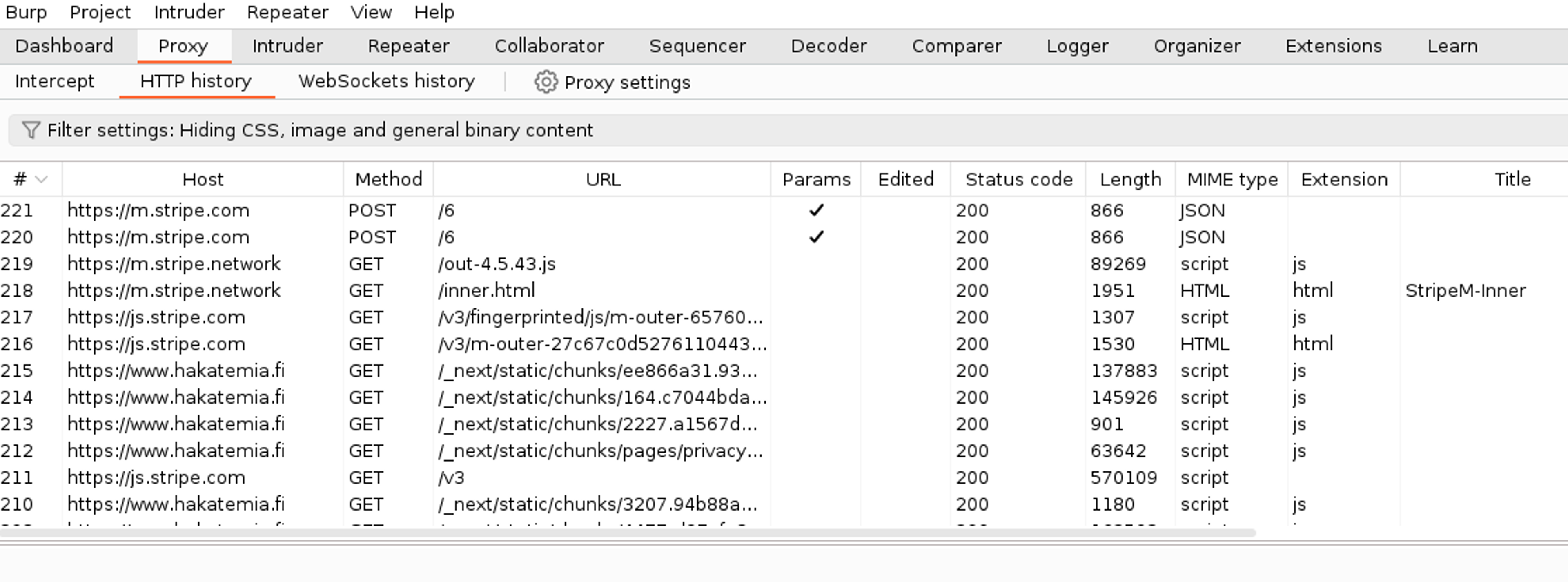Click filter settings bar text
Viewport: 1568px width, 582px height.
320,130
